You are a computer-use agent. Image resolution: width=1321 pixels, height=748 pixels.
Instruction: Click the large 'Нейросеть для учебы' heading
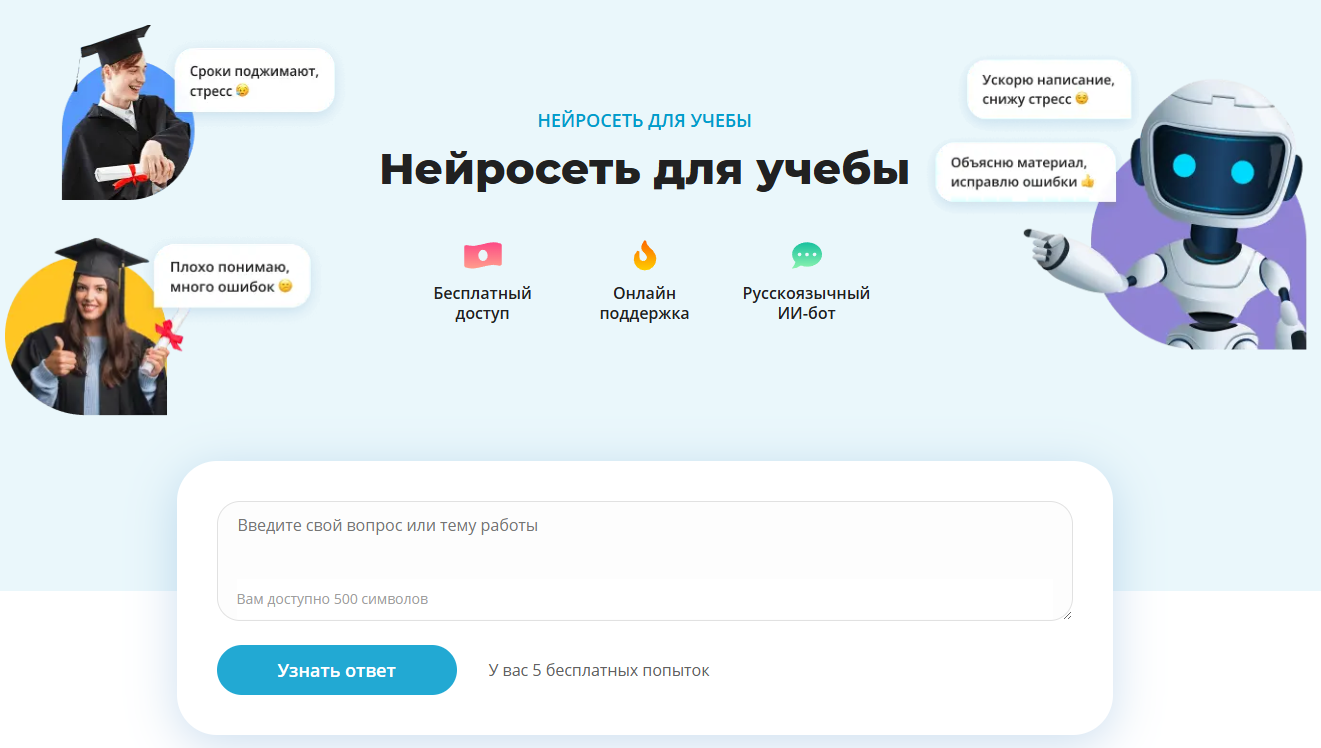pyautogui.click(x=644, y=169)
